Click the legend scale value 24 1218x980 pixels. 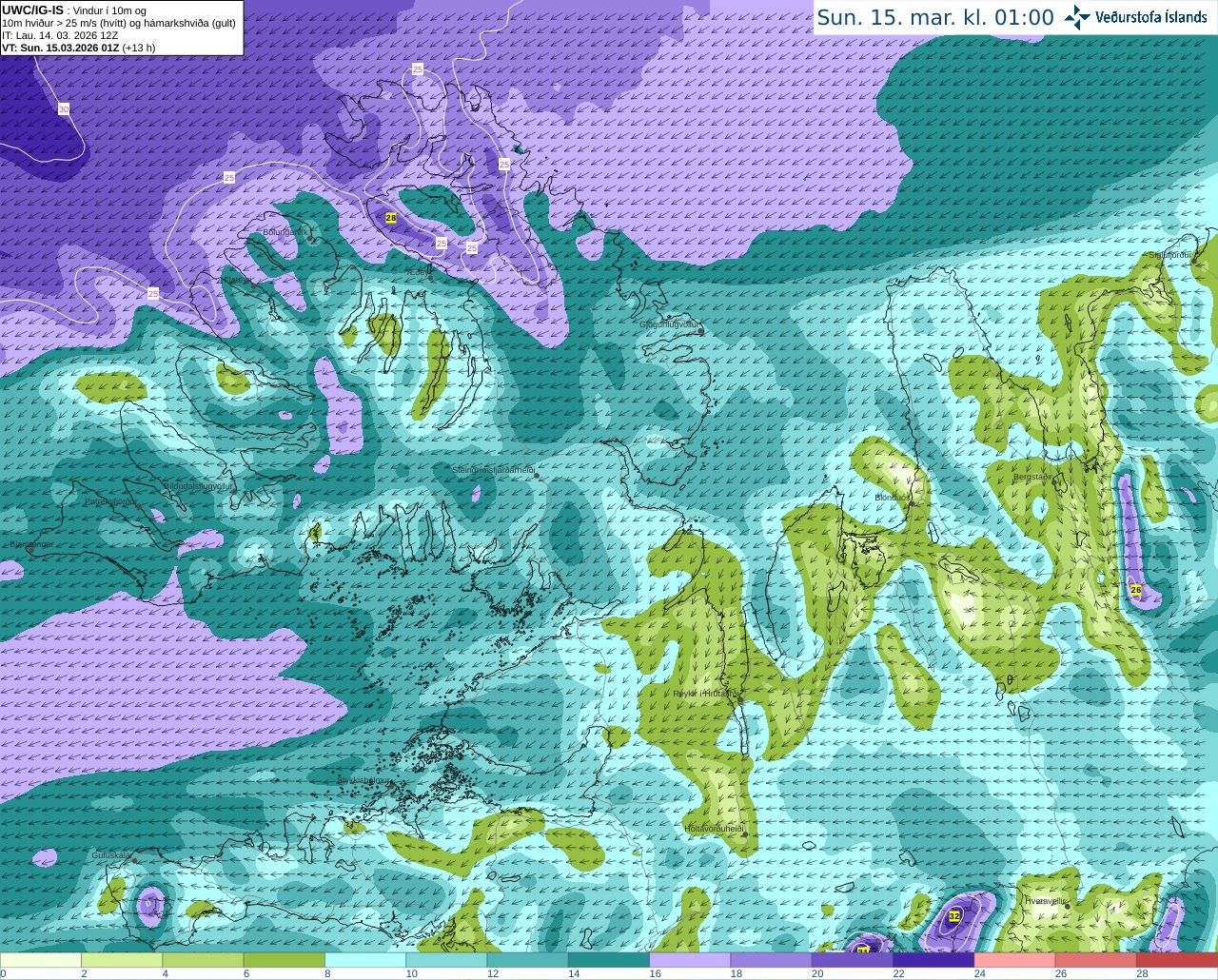pos(980,973)
